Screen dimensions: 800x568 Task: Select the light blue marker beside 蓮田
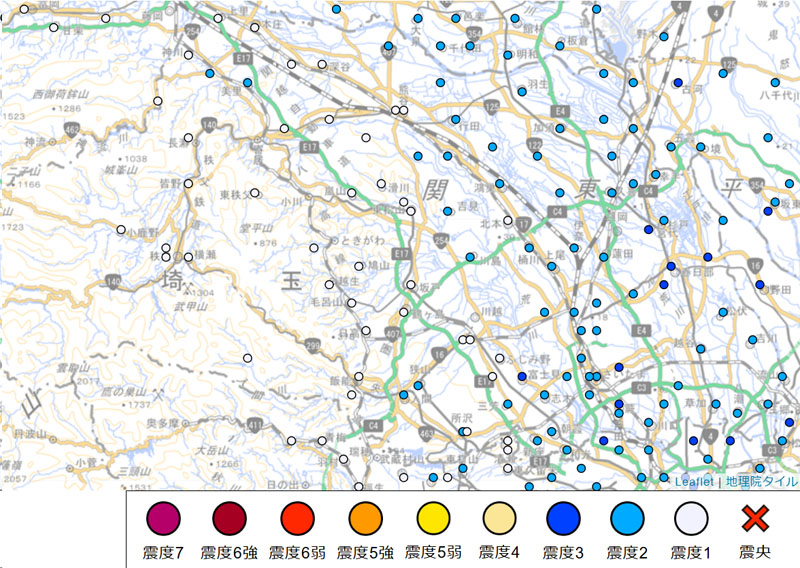click(604, 257)
